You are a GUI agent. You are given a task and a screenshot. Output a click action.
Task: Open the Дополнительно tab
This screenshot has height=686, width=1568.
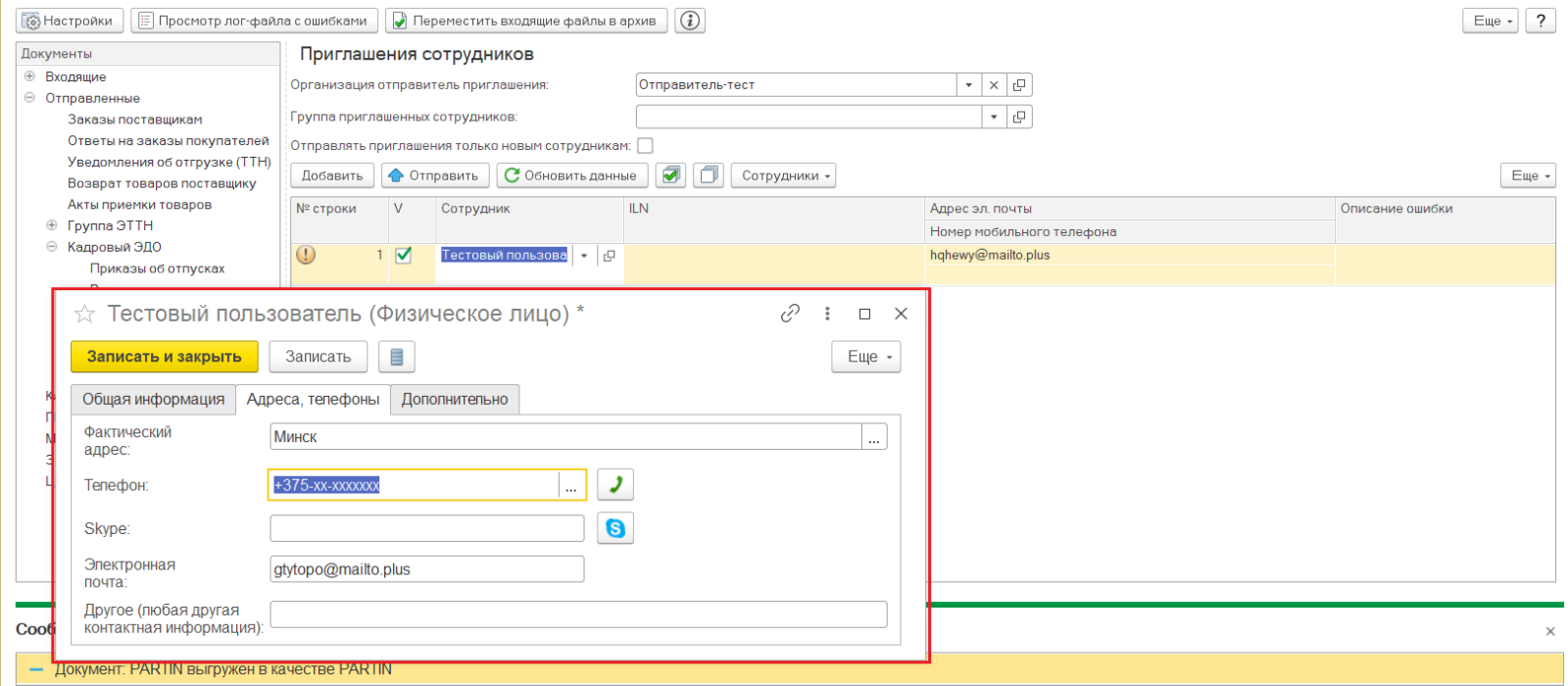coord(454,399)
